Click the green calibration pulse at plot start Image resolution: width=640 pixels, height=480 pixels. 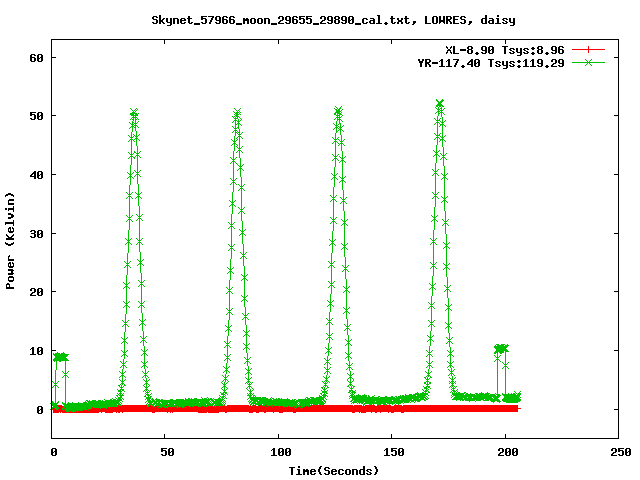pyautogui.click(x=61, y=357)
